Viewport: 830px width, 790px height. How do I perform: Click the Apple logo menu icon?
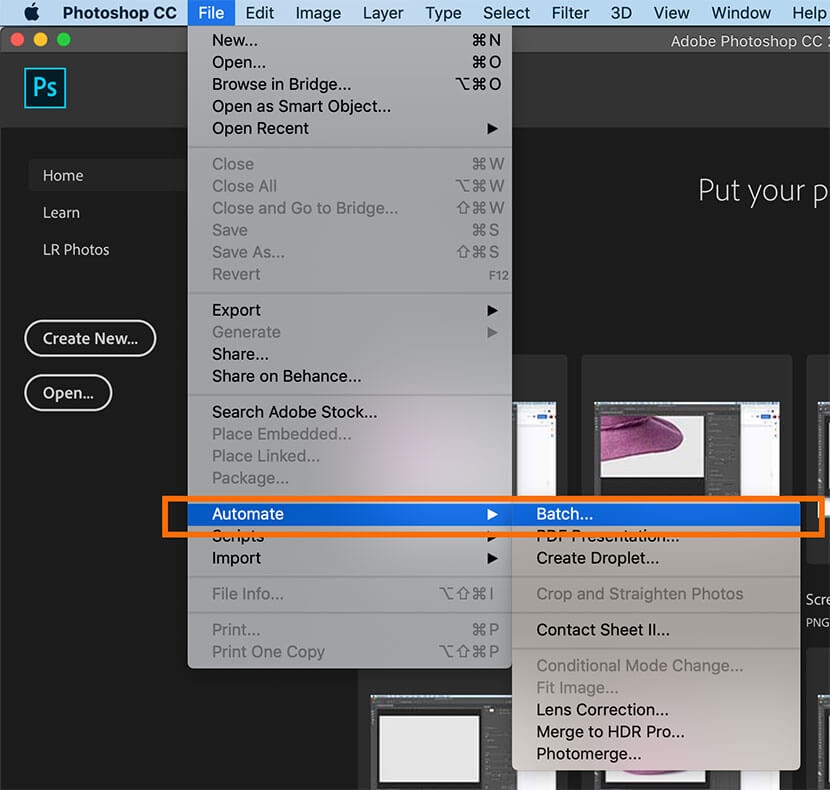pos(31,13)
